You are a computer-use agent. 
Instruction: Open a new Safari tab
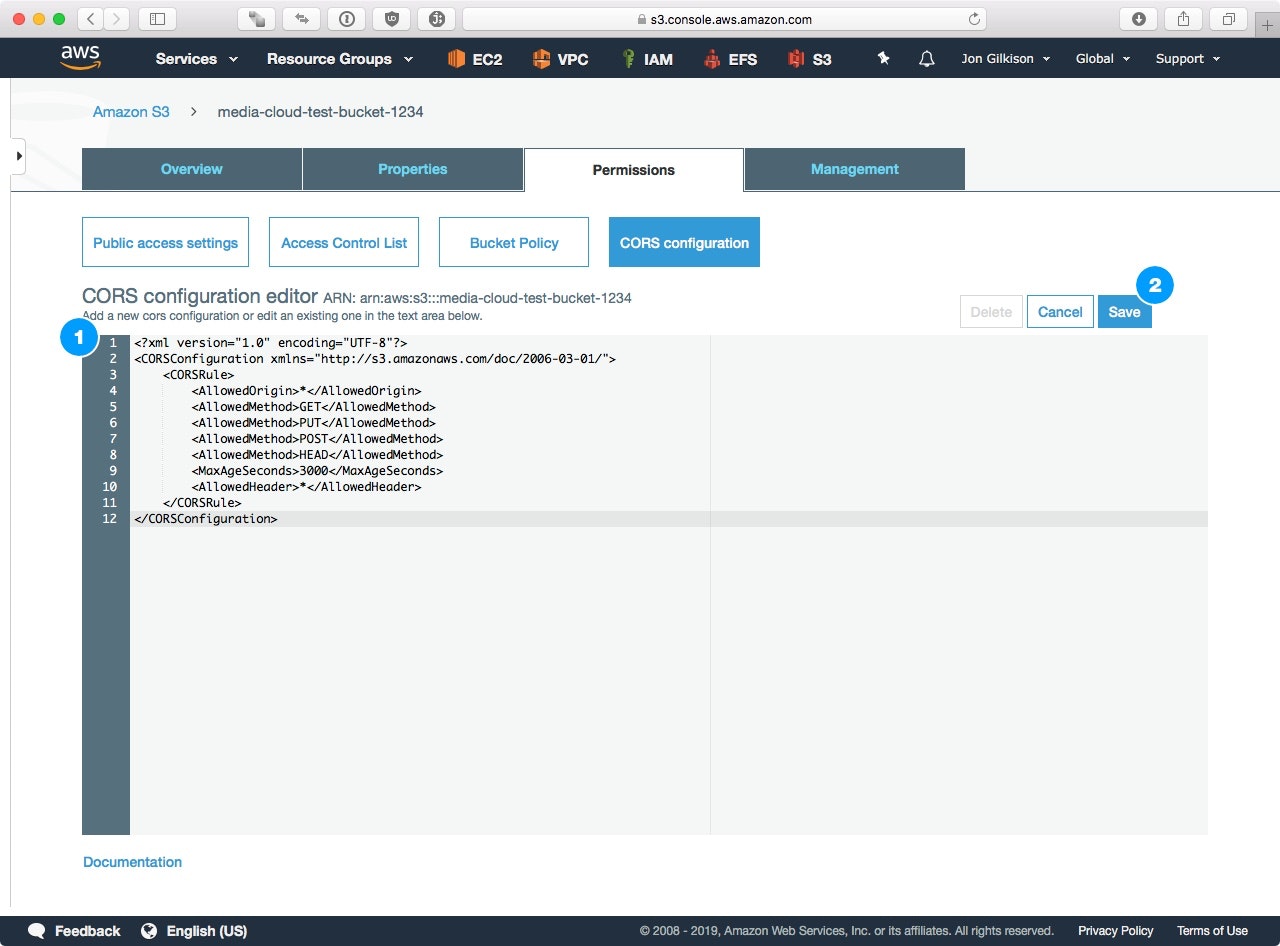[1267, 25]
